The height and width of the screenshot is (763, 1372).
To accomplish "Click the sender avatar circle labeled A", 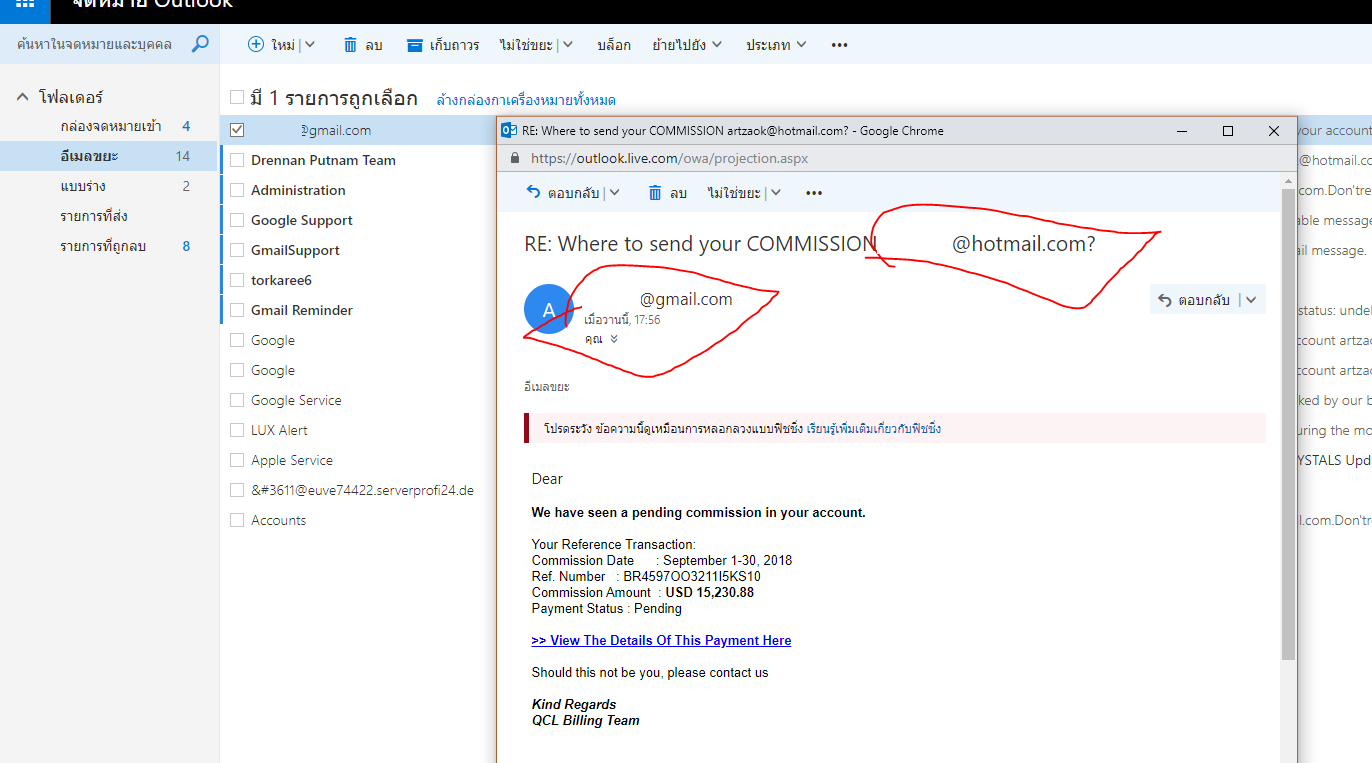I will 548,310.
